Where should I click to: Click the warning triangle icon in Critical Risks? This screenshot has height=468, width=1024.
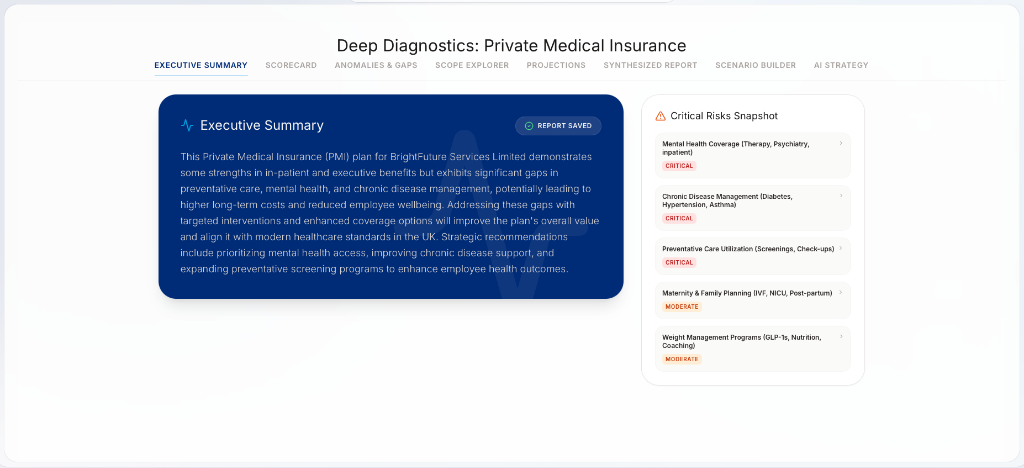click(660, 116)
